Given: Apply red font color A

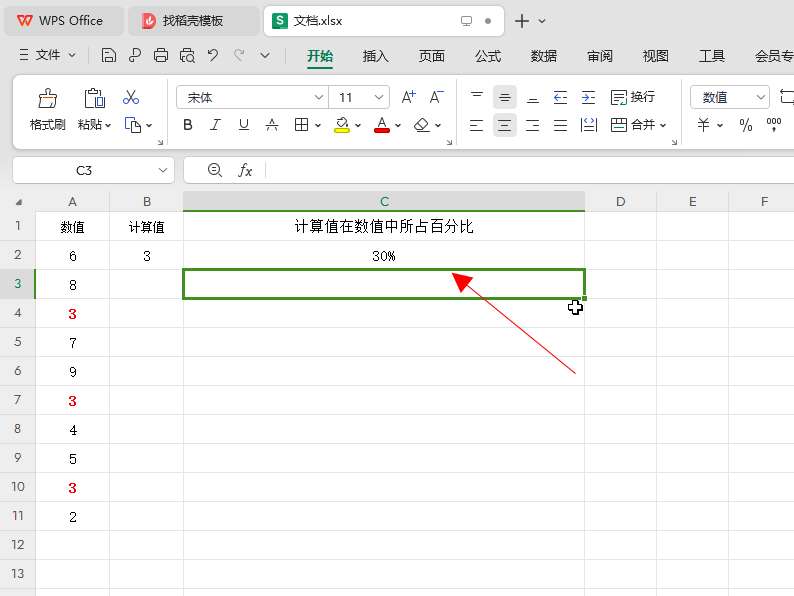Looking at the screenshot, I should (382, 125).
